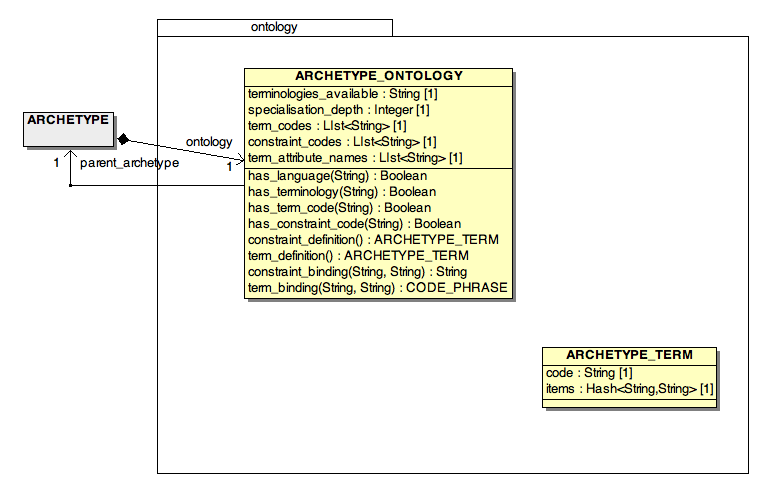The width and height of the screenshot is (760, 485).
Task: Click attribute specialisation_depth : Integer [1]
Action: click(338, 110)
